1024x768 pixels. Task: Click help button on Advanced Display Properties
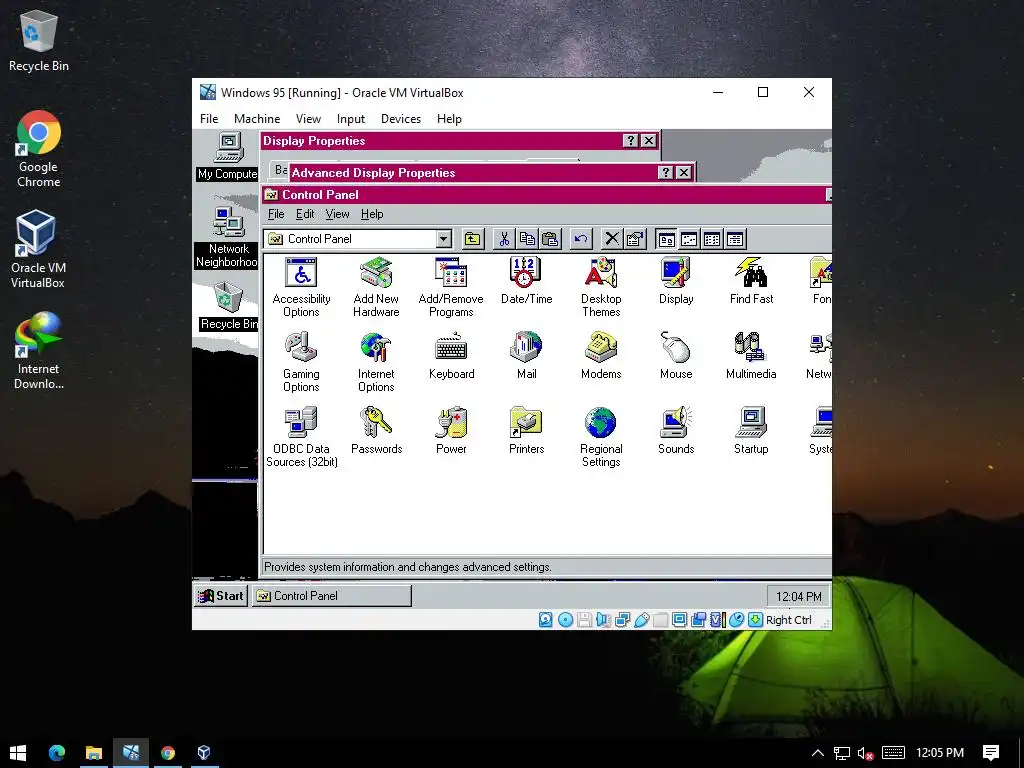tap(665, 172)
